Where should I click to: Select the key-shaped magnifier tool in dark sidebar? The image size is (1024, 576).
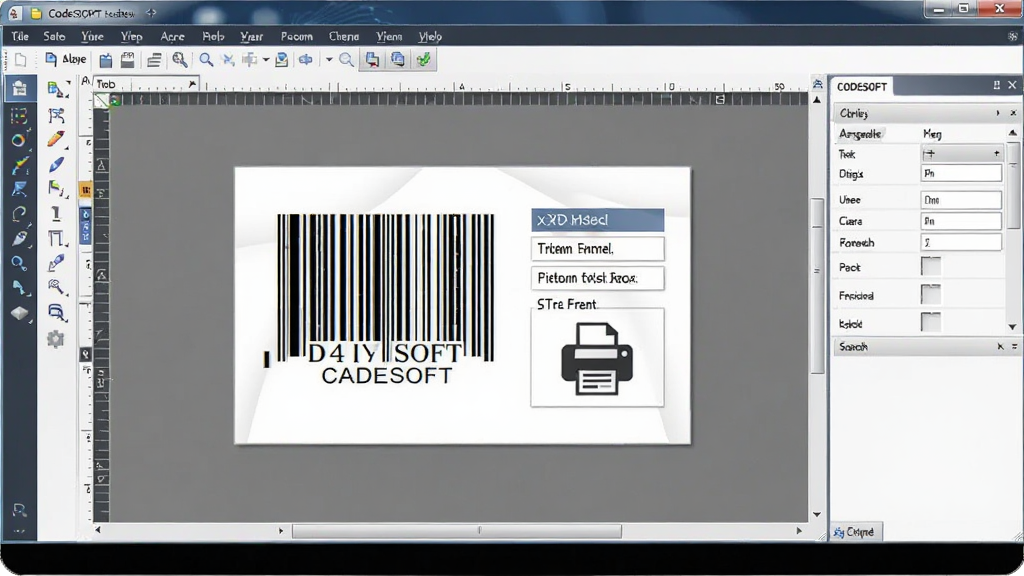click(x=19, y=263)
